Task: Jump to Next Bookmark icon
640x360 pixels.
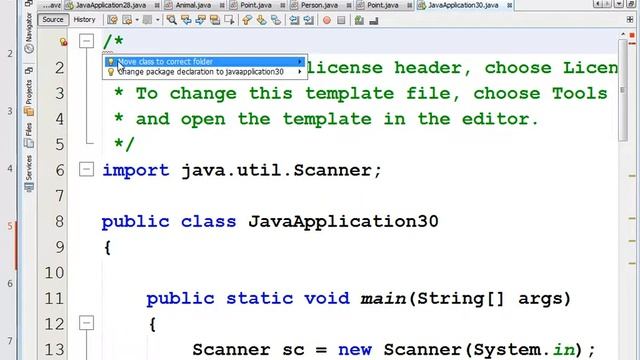Action: coord(261,20)
